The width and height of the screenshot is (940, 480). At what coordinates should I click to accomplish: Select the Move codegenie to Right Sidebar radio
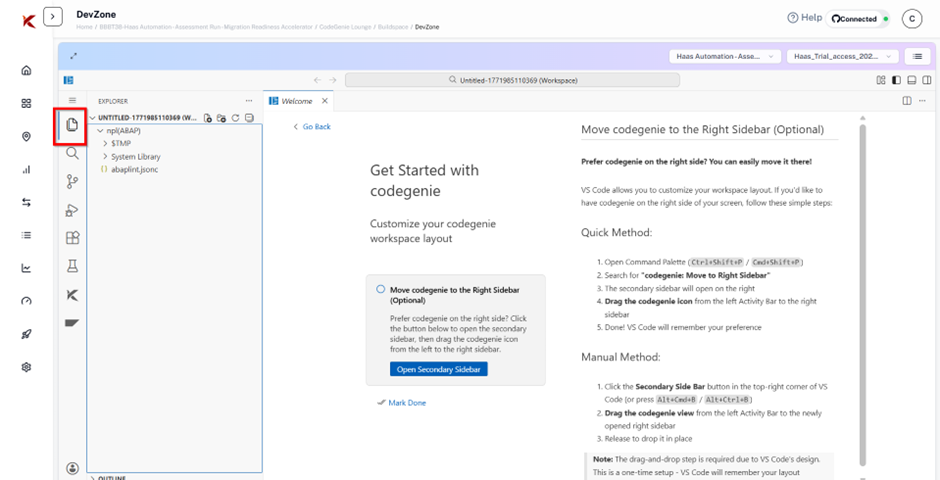click(x=381, y=289)
